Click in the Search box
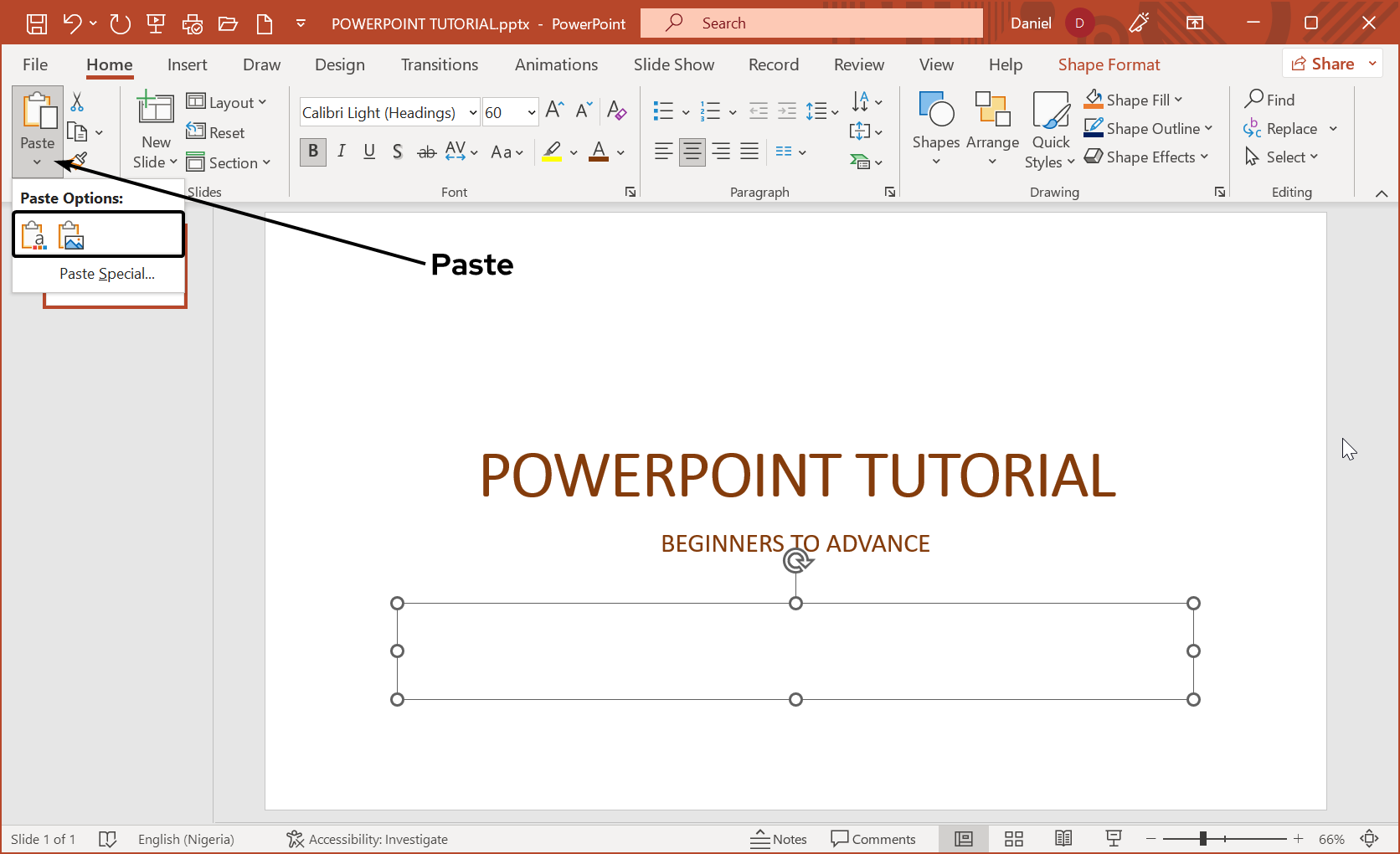This screenshot has width=1400, height=854. 811,23
